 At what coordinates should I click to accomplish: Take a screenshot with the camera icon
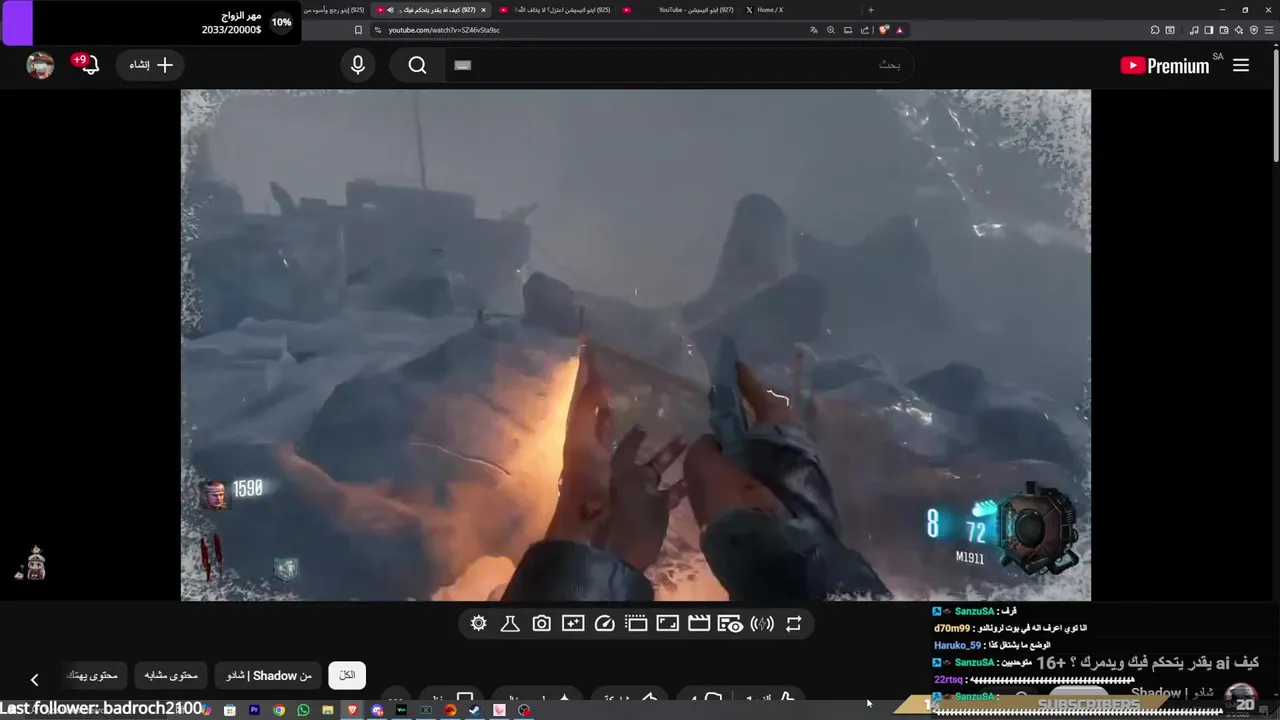[541, 624]
